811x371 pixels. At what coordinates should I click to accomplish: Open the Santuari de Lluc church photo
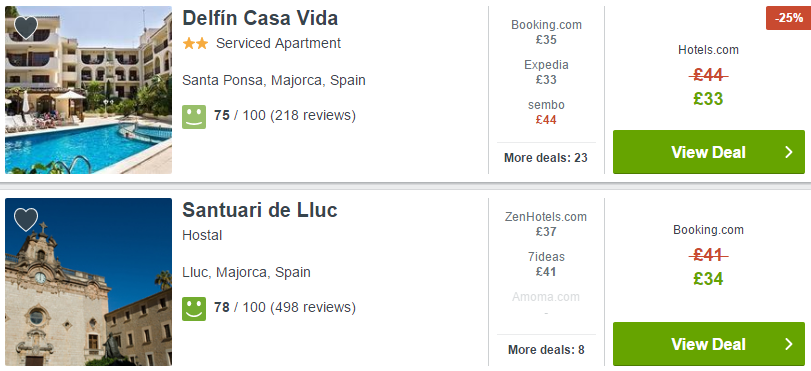click(x=88, y=282)
